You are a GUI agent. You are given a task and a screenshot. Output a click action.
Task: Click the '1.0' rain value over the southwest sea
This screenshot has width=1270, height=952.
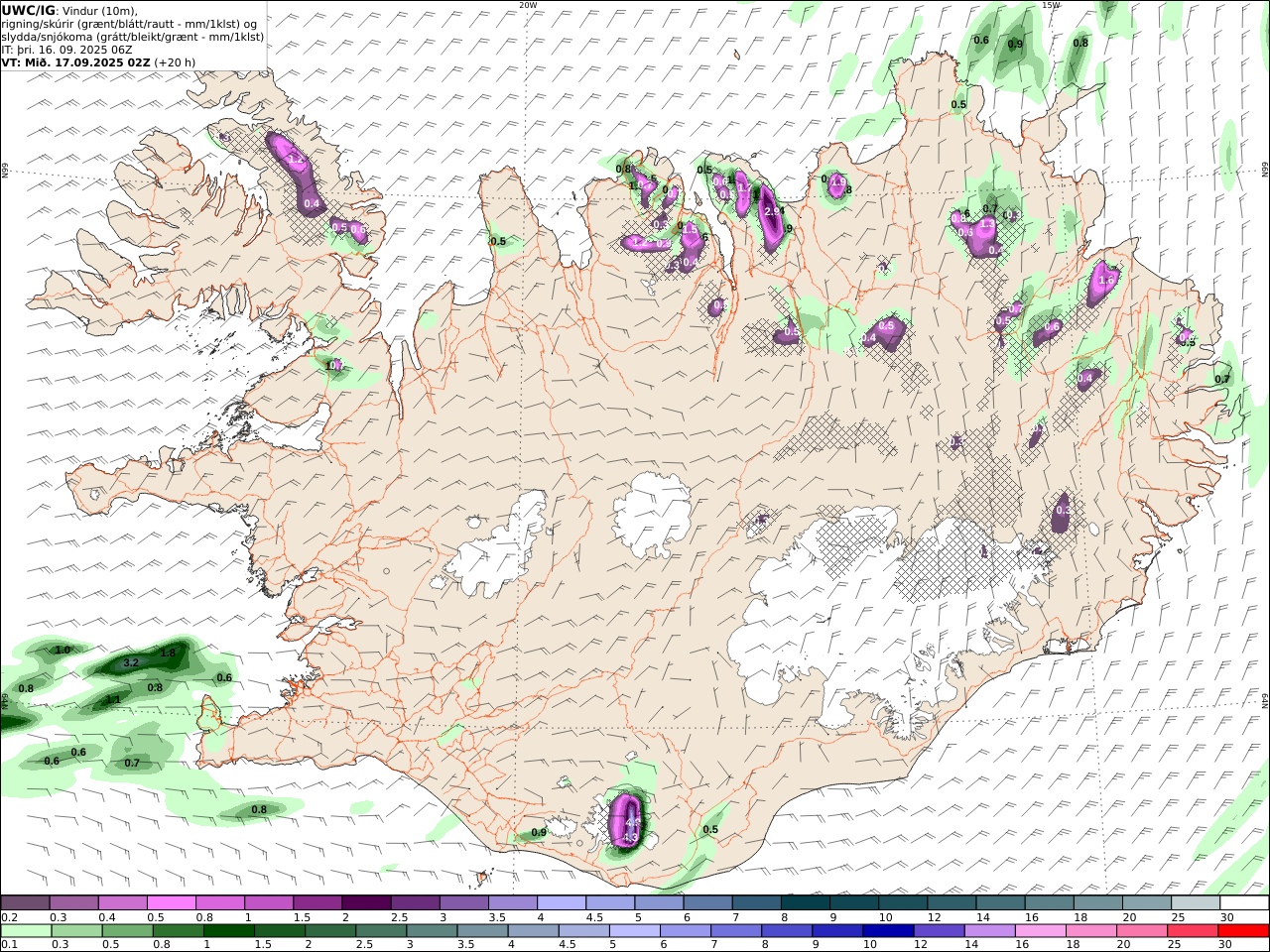tap(63, 650)
